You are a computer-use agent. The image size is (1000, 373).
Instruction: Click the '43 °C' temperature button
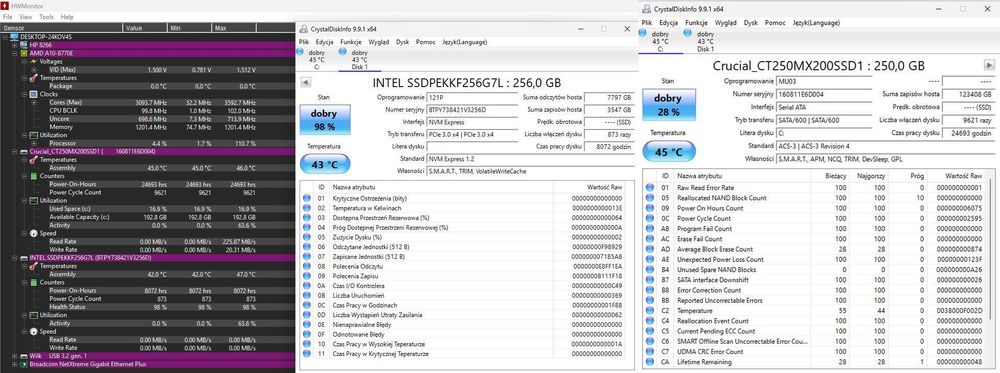tap(325, 164)
